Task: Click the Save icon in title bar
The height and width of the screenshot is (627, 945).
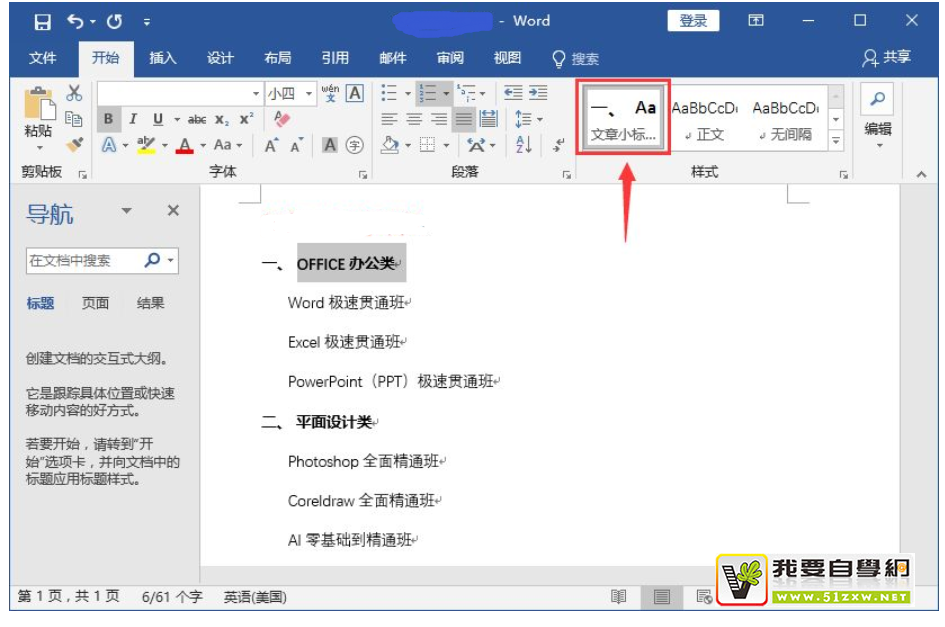Action: (x=43, y=21)
